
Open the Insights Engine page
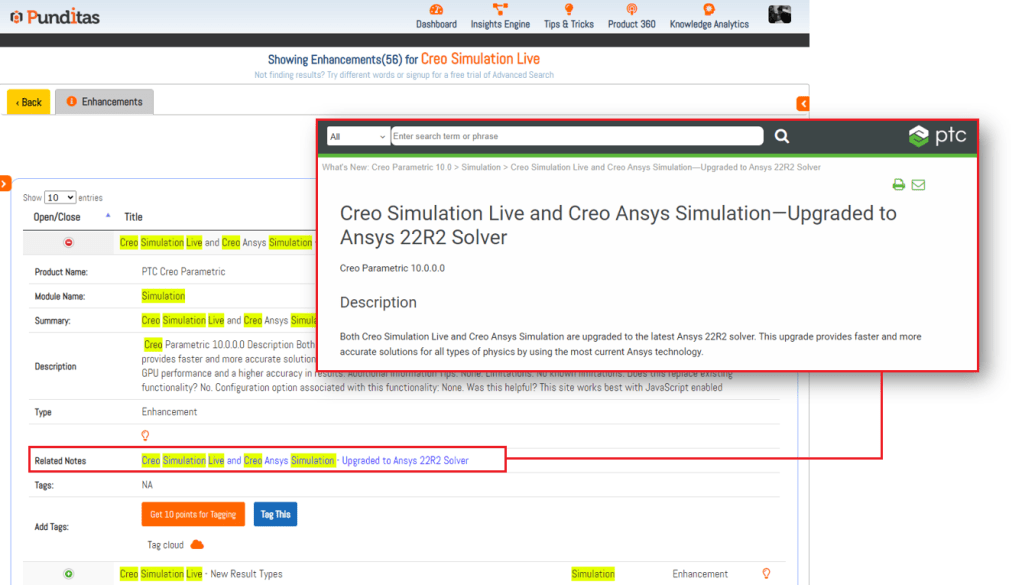[x=500, y=16]
